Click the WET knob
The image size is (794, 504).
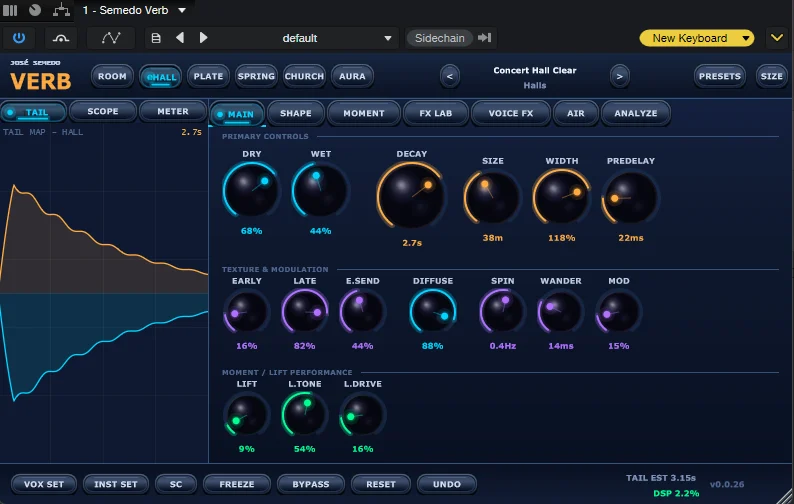320,190
